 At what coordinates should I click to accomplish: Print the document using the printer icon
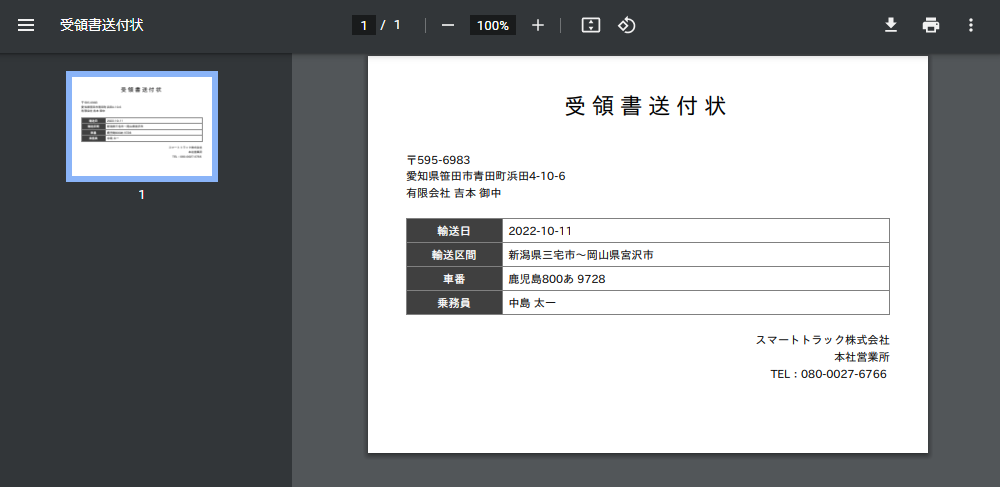click(931, 25)
